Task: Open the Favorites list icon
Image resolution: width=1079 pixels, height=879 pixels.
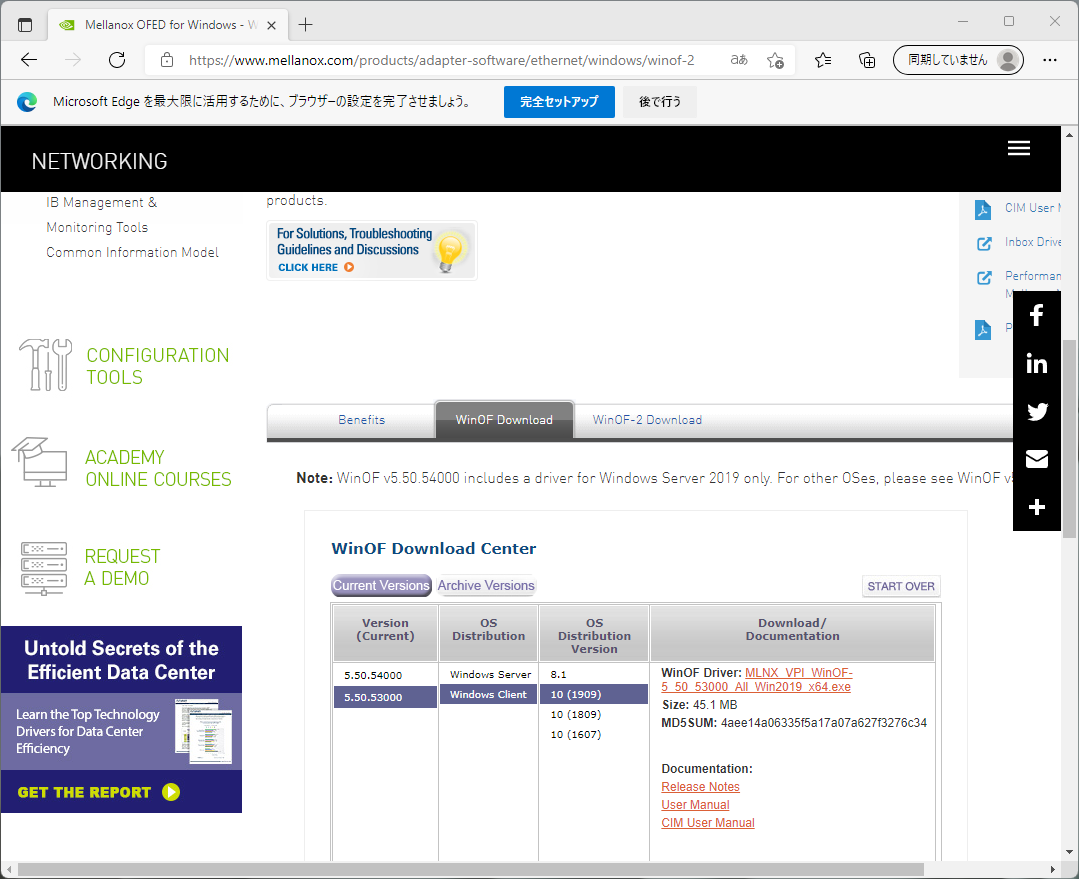Action: (x=823, y=60)
